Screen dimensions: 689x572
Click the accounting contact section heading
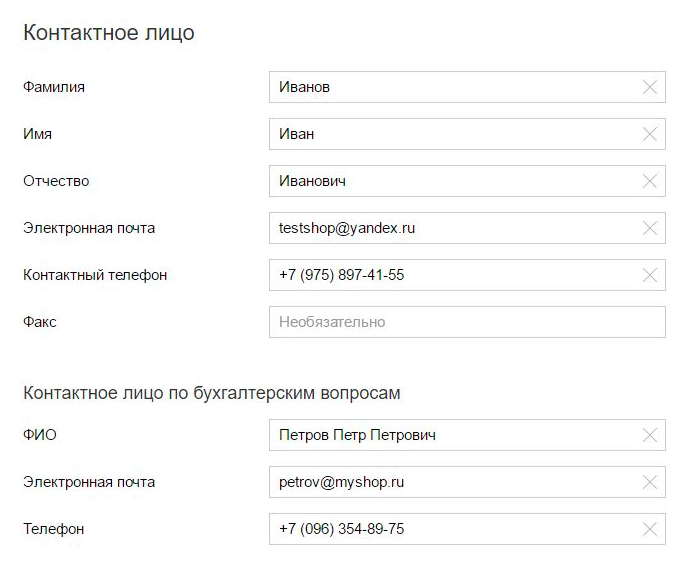coord(211,393)
